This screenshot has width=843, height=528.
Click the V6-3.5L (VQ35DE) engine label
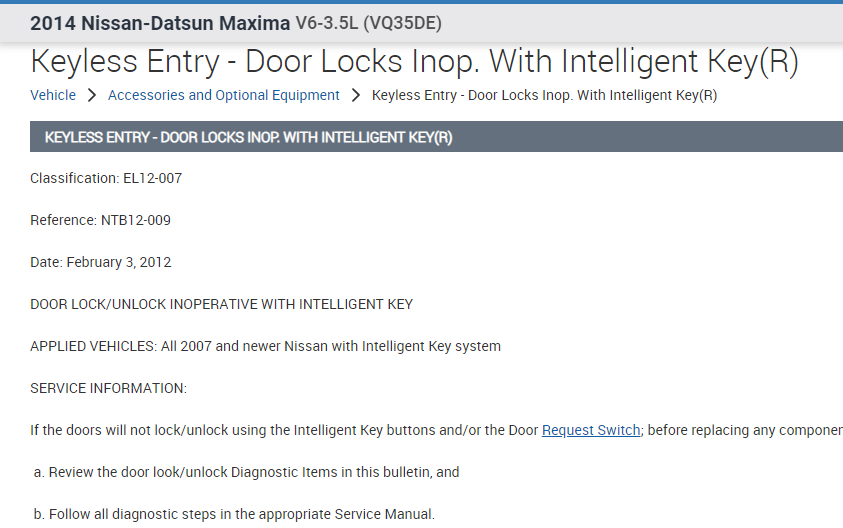click(x=368, y=22)
